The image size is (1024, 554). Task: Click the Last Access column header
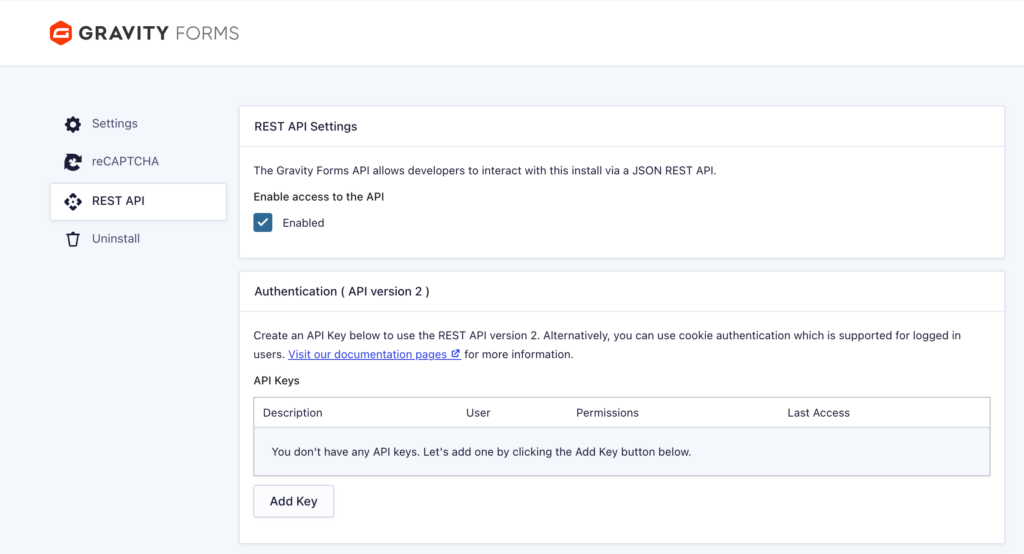[x=818, y=413]
